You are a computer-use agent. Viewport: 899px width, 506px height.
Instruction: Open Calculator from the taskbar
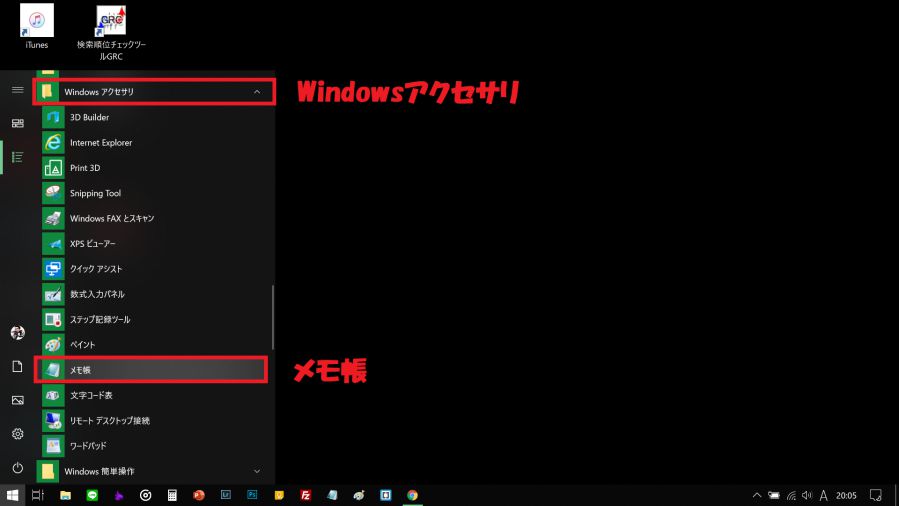coord(172,495)
